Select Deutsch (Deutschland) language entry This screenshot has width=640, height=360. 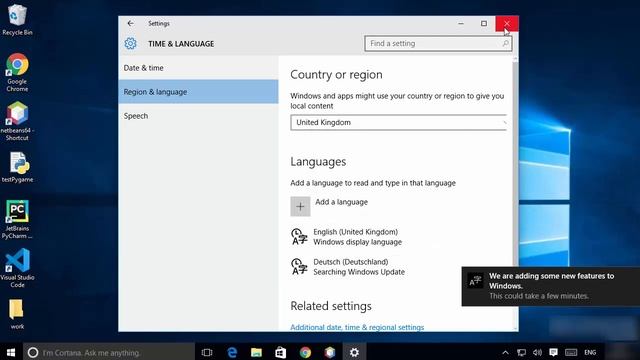[359, 267]
